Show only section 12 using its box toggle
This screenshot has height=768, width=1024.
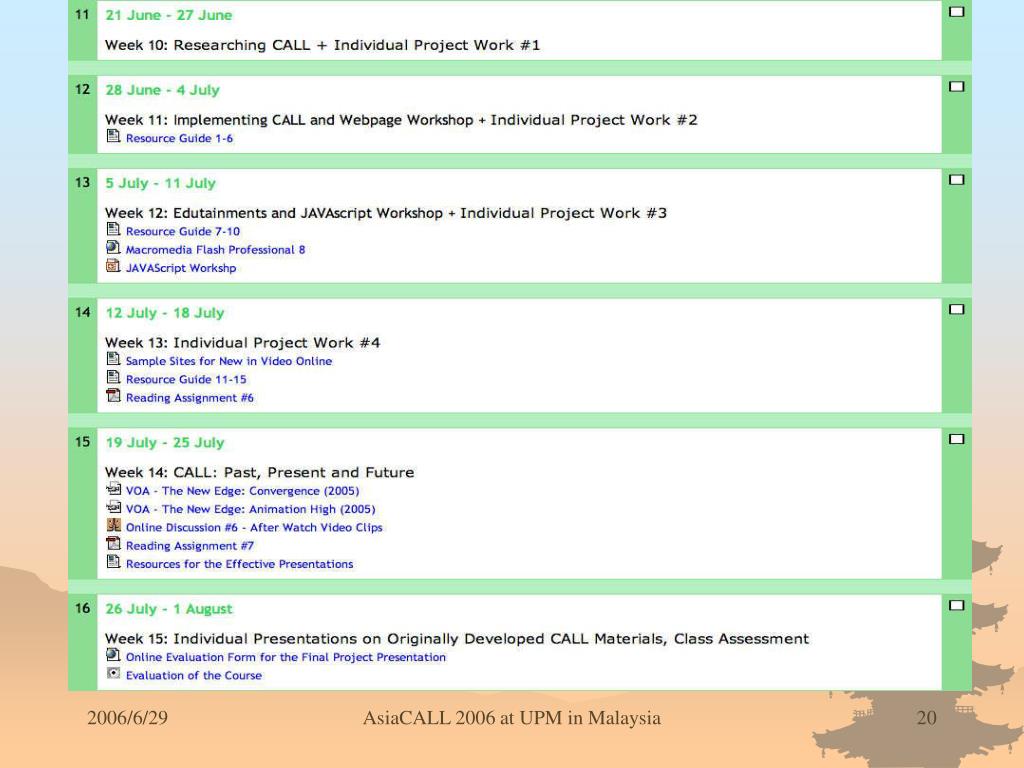pyautogui.click(x=957, y=86)
